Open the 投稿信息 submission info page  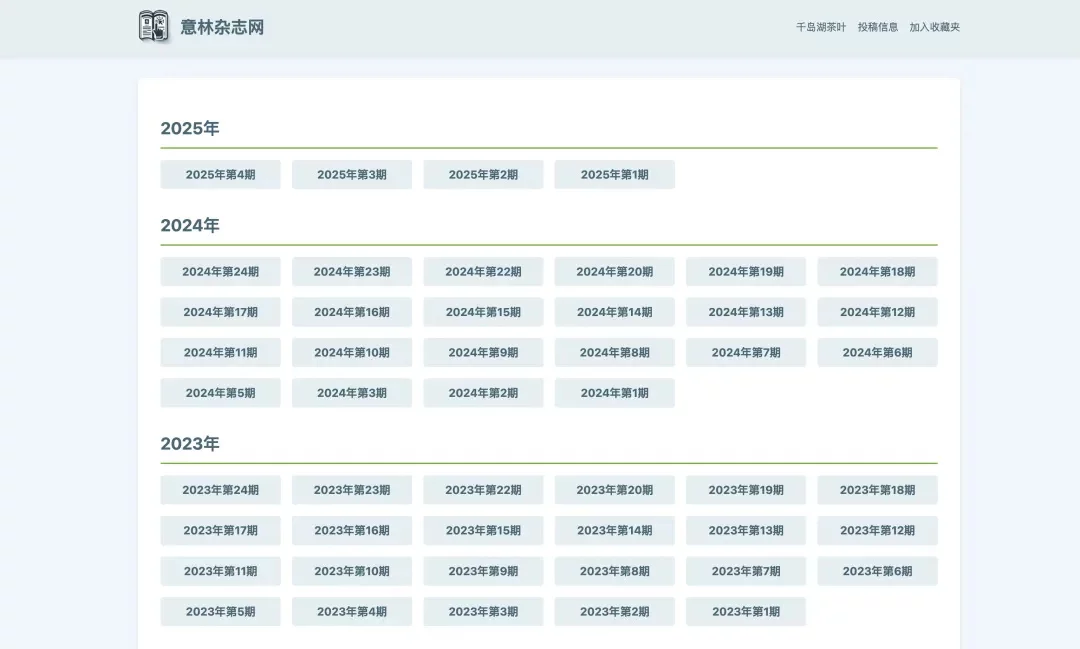(876, 27)
